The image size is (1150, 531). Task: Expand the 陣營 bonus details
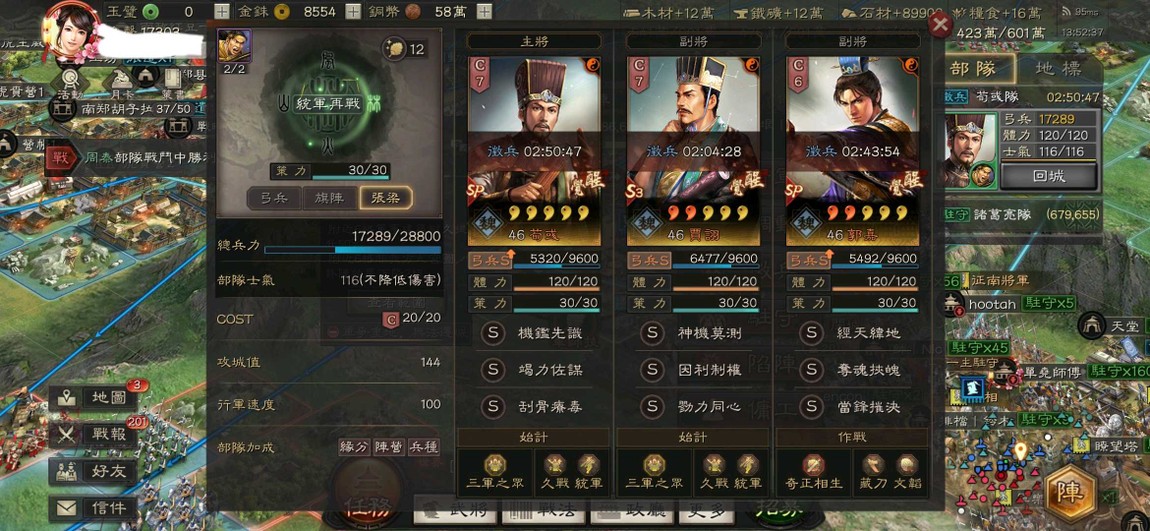(x=388, y=447)
